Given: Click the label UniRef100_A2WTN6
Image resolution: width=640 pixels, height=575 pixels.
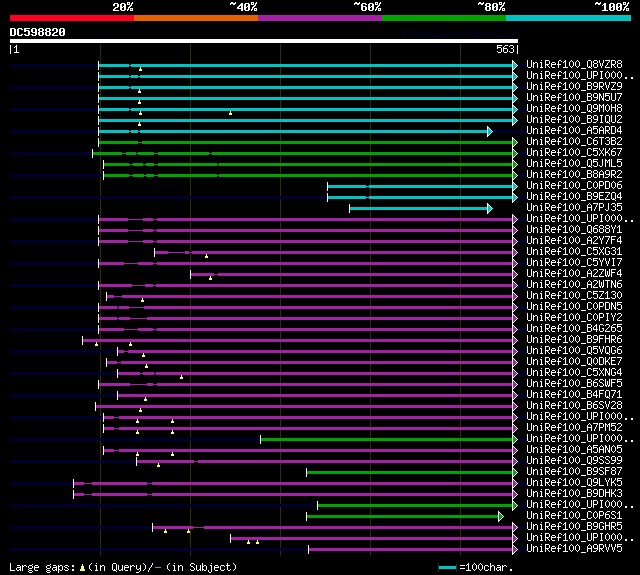Looking at the screenshot, I should click(574, 285).
